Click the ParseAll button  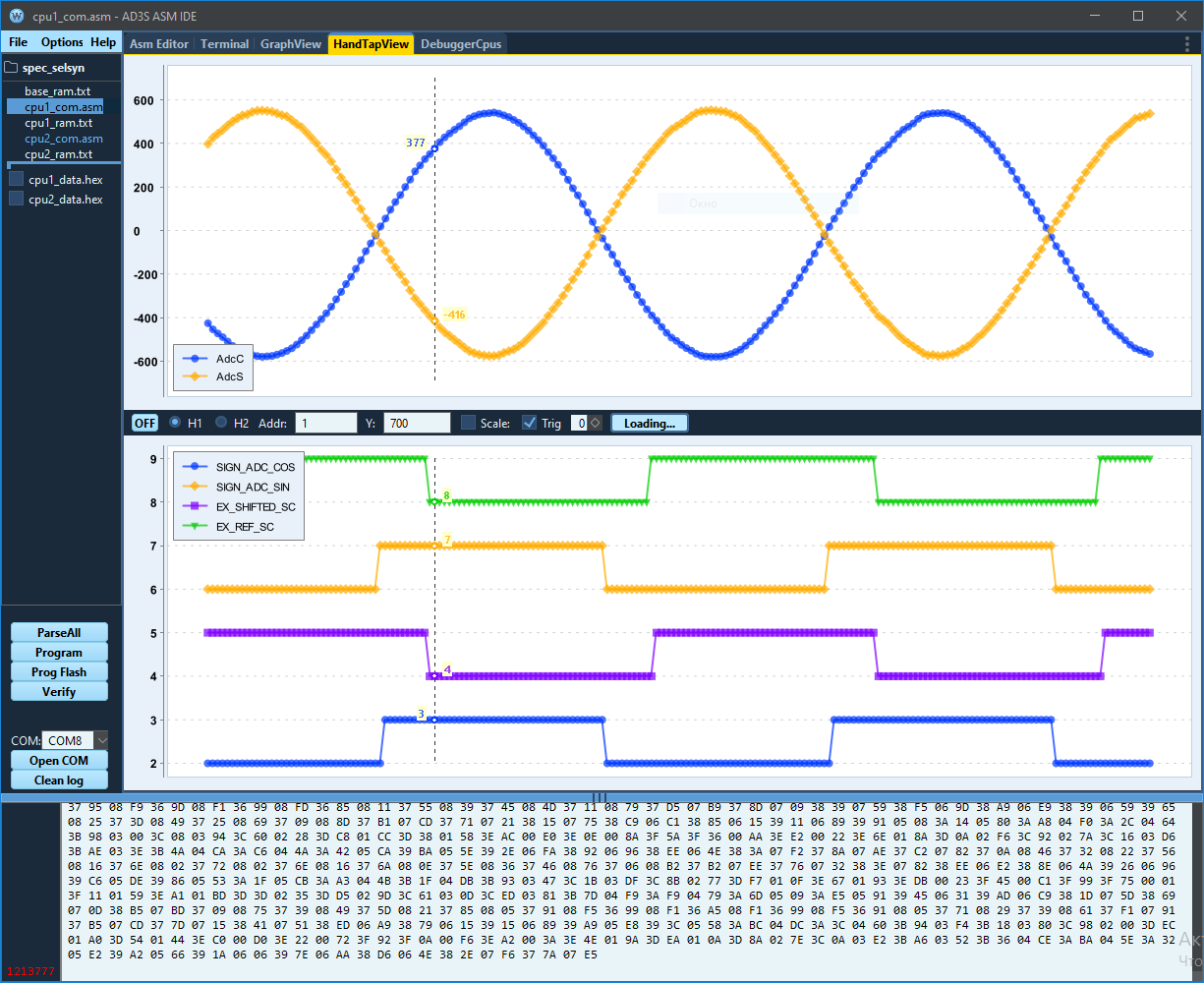(x=59, y=632)
